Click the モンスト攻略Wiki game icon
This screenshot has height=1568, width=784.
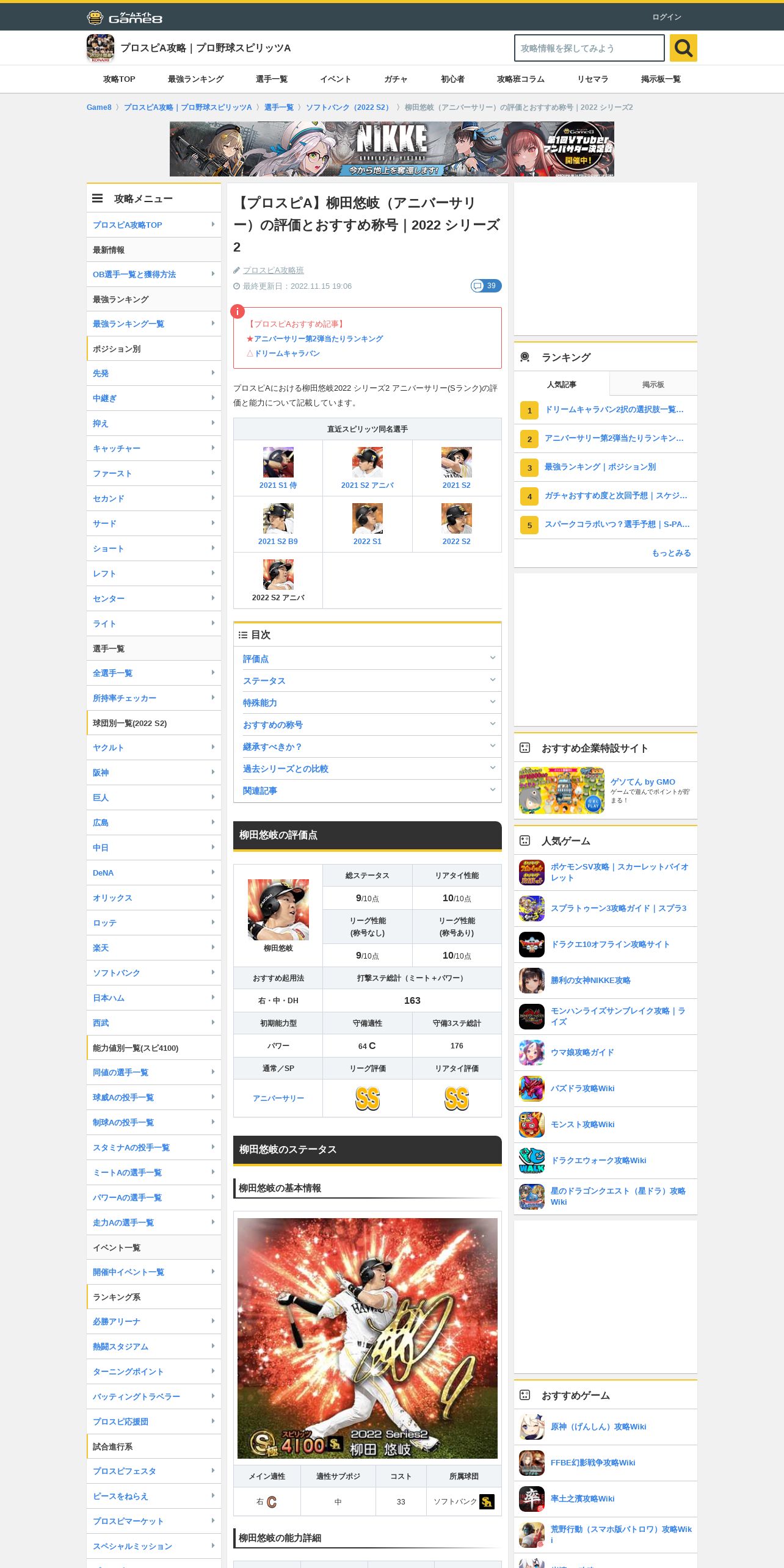tap(532, 1125)
